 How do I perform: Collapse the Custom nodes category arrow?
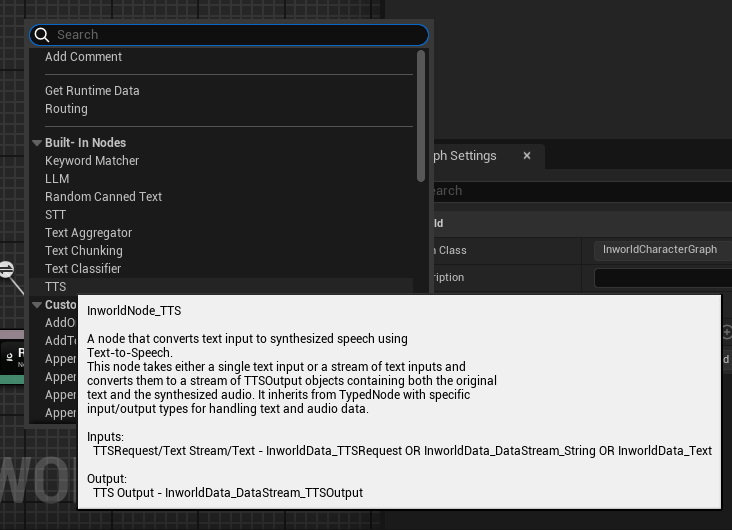[37, 305]
